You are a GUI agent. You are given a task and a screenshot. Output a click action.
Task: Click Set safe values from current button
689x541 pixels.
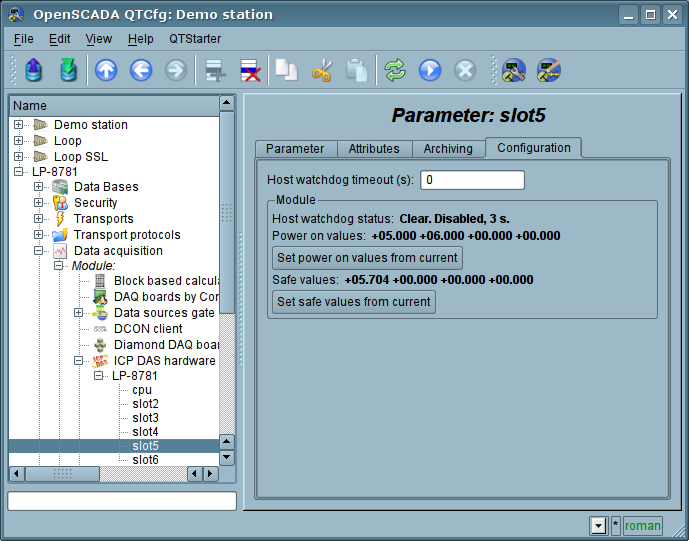[354, 302]
